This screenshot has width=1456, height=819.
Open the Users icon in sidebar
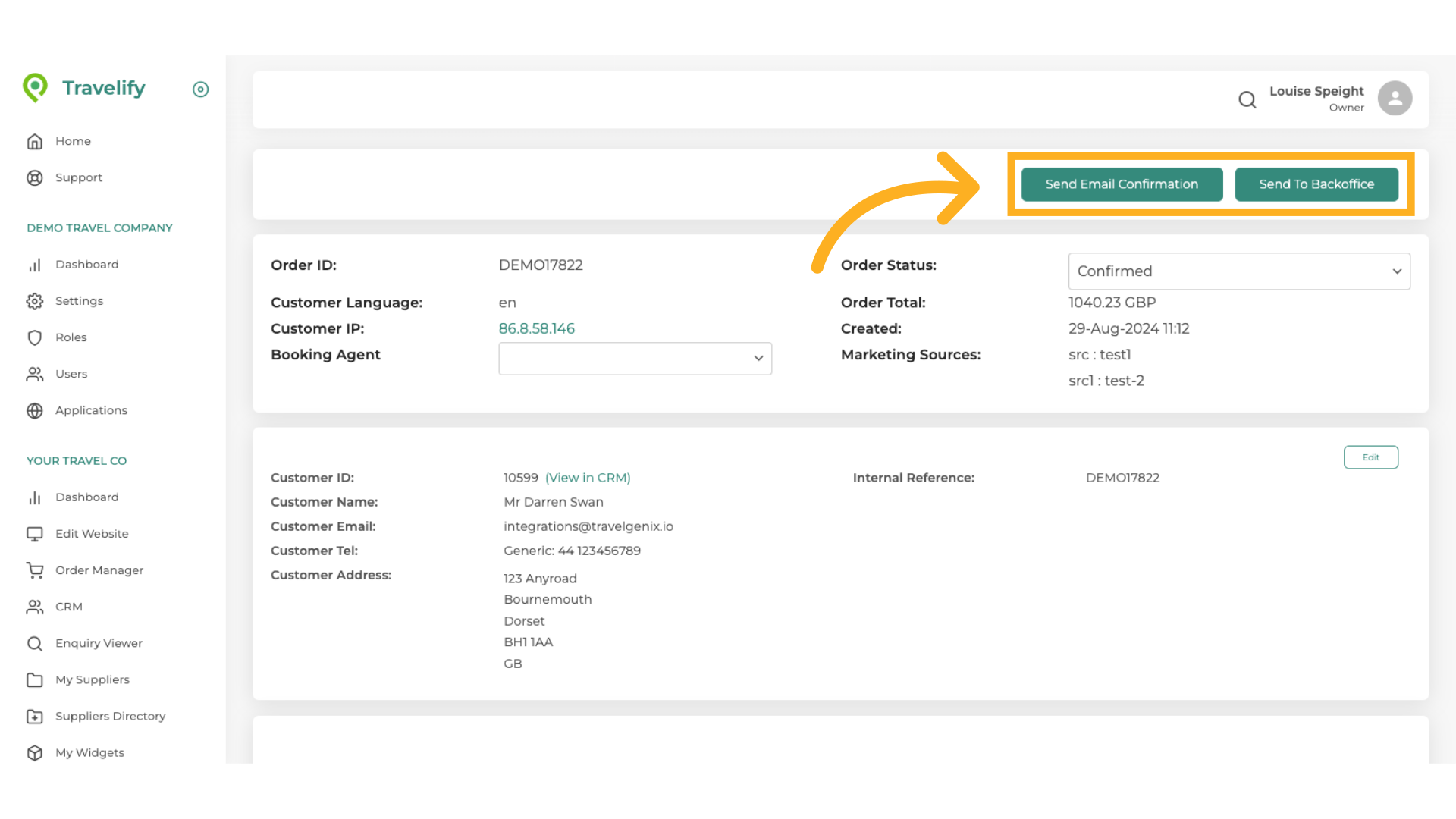[x=35, y=374]
